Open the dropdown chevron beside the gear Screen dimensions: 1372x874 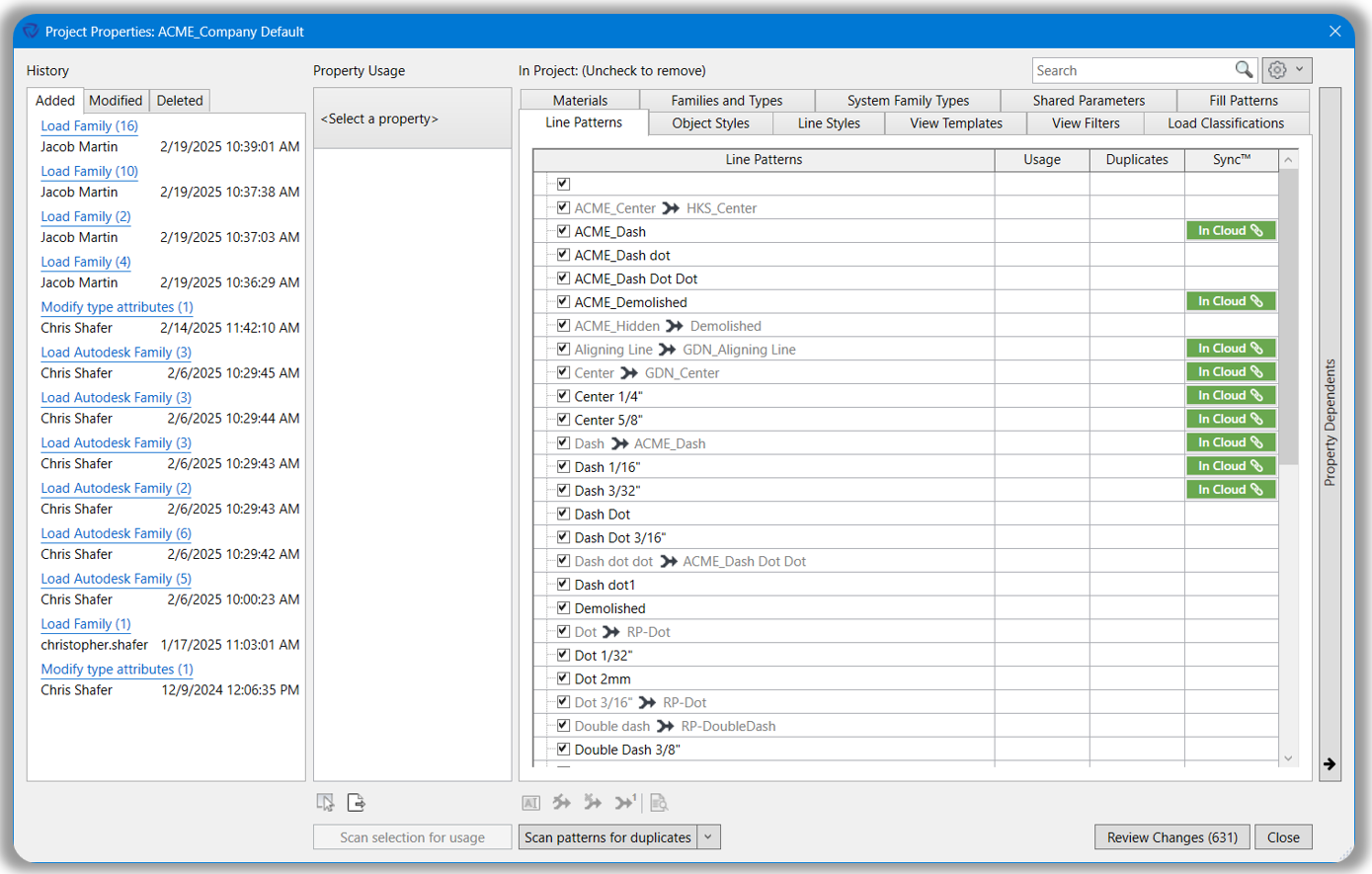(1300, 69)
